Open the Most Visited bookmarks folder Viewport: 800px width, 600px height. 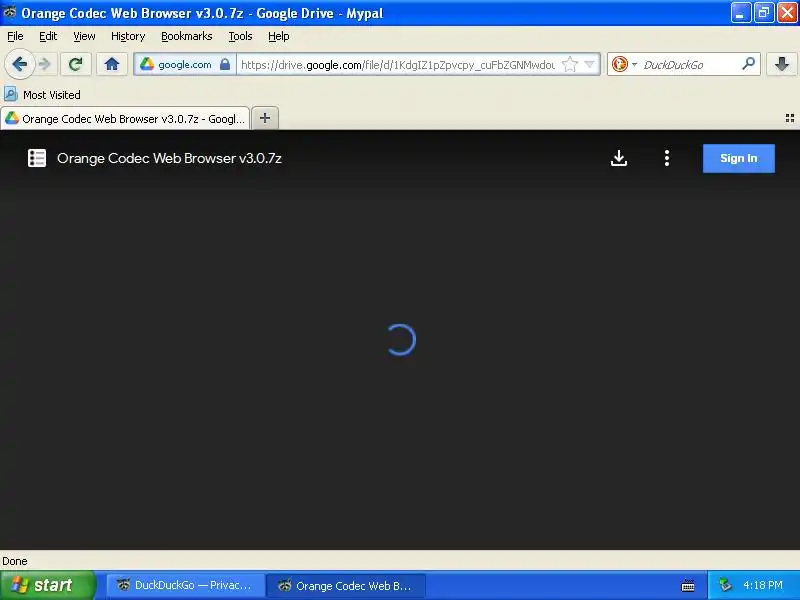point(42,95)
